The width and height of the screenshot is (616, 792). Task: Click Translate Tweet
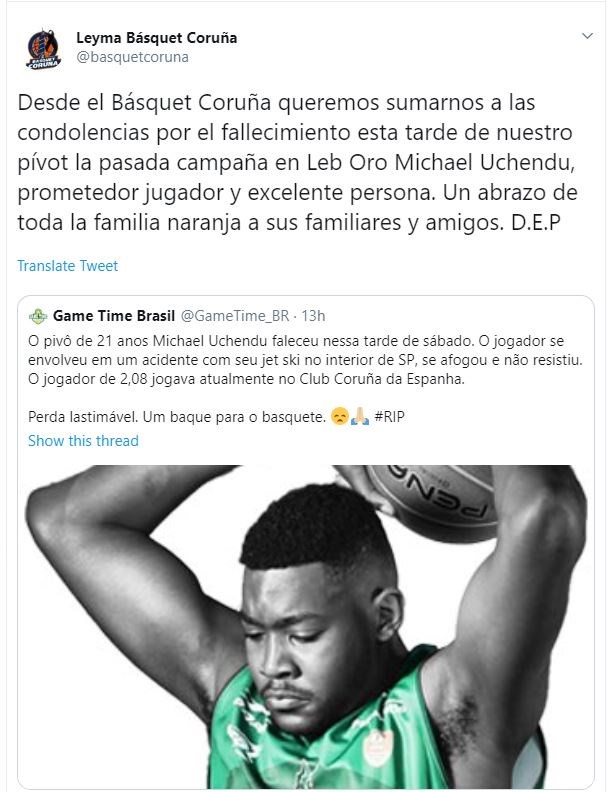click(x=68, y=266)
